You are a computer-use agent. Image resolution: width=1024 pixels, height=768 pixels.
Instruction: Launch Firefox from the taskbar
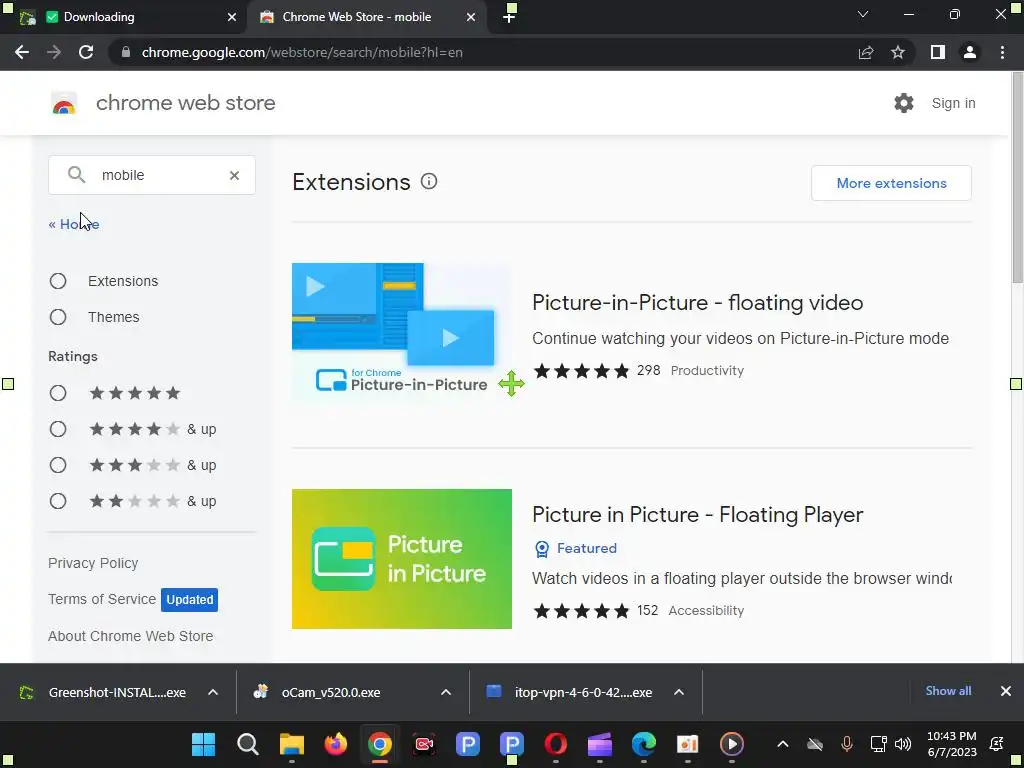336,744
